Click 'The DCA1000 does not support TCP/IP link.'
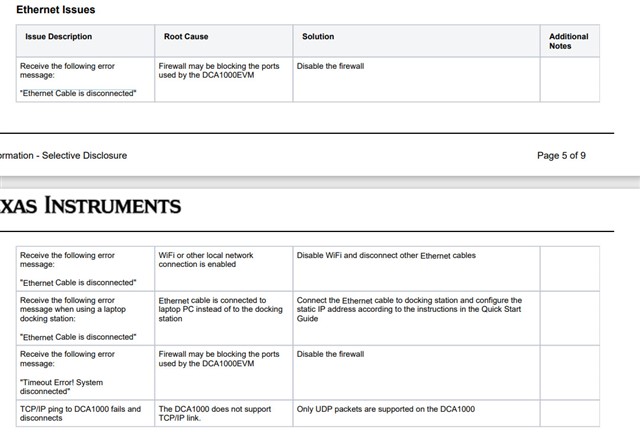 tap(215, 413)
